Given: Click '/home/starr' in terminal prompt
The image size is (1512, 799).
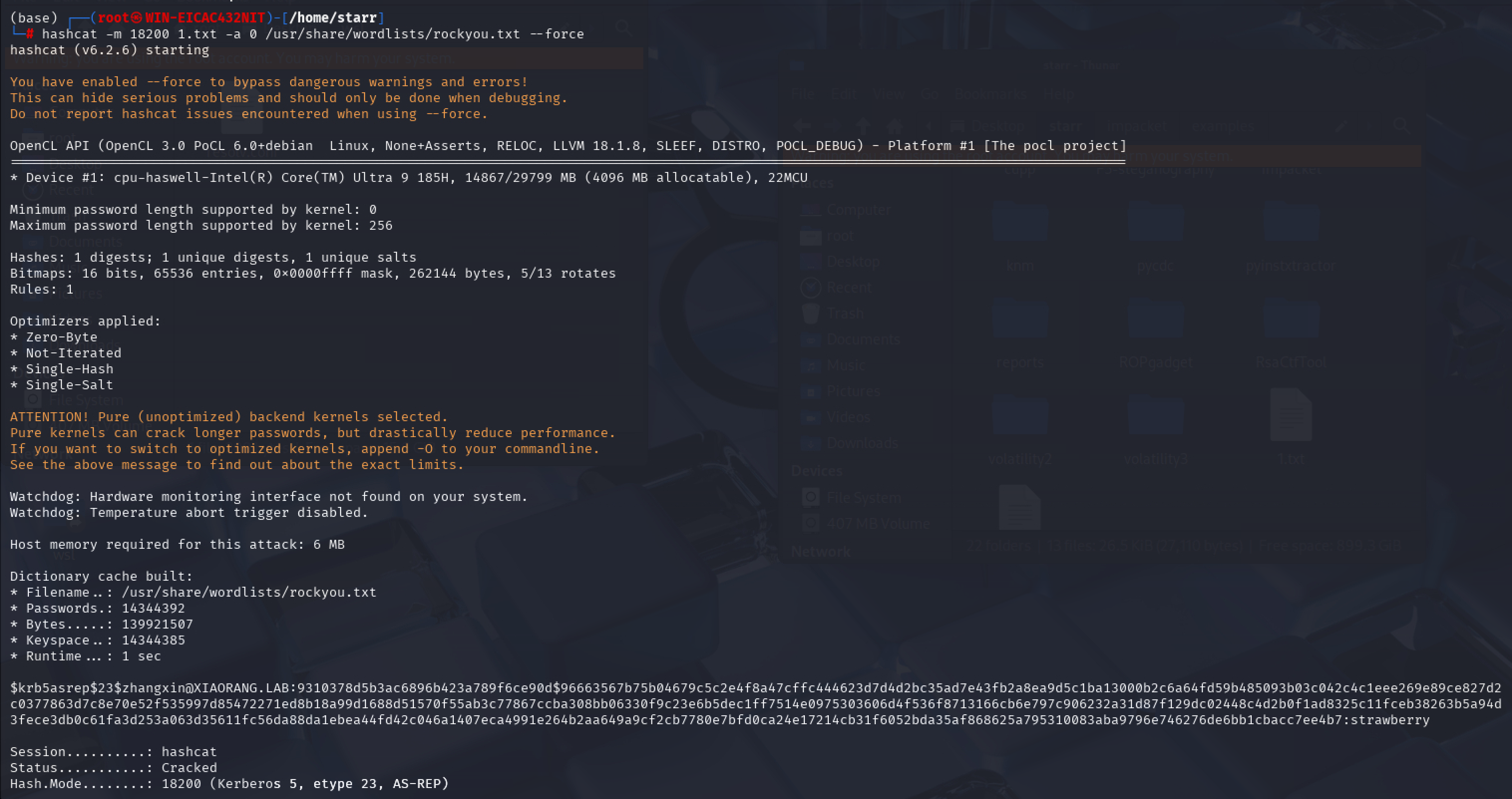Looking at the screenshot, I should (334, 17).
